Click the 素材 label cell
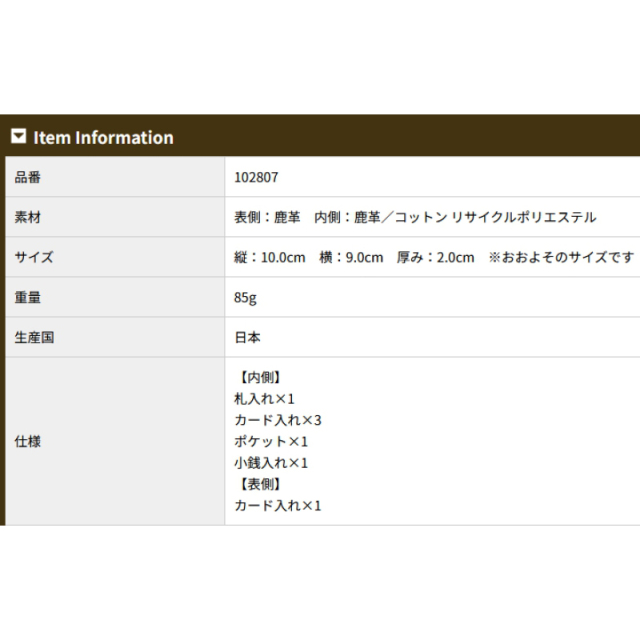Viewport: 640px width, 640px height. [x=115, y=217]
